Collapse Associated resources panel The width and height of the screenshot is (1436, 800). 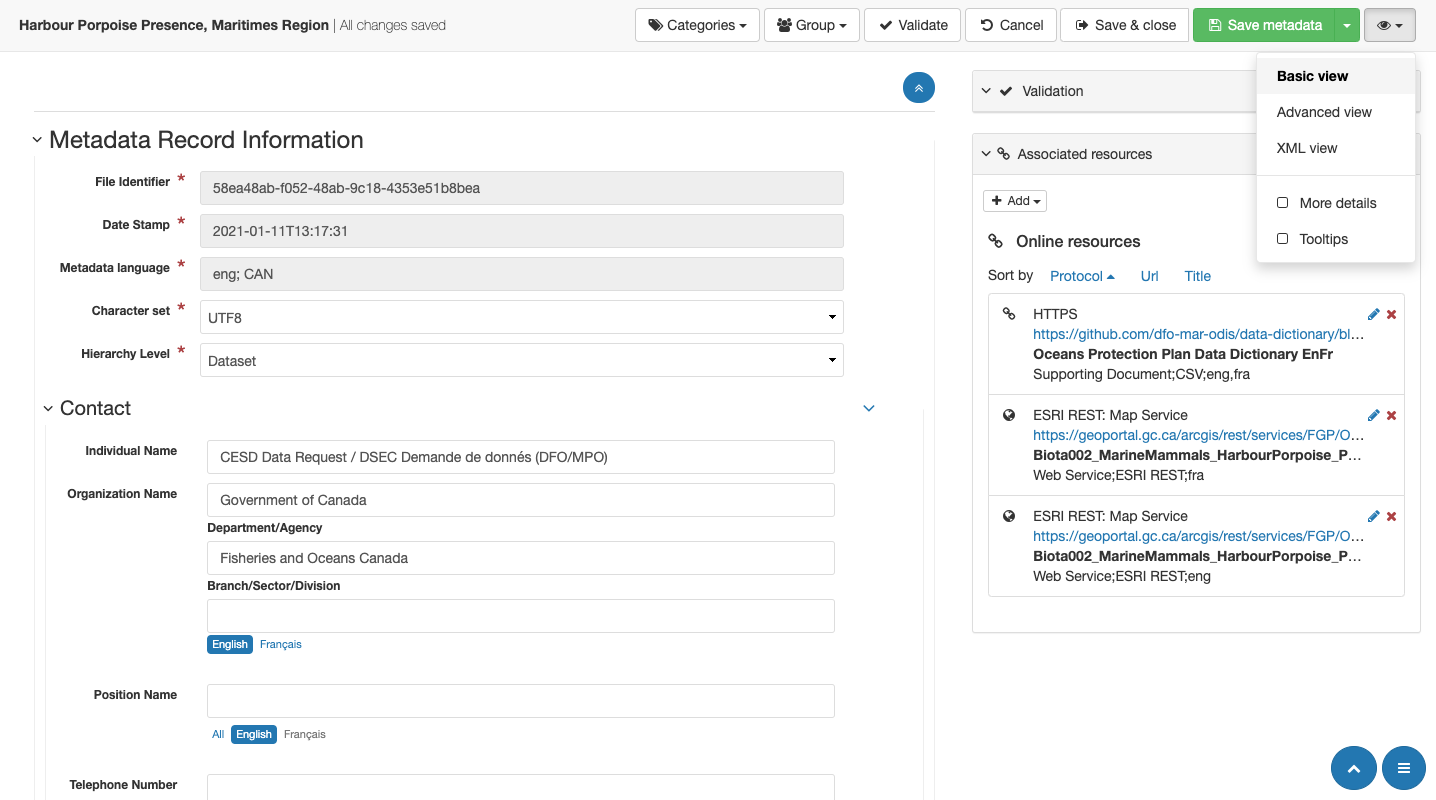point(986,154)
